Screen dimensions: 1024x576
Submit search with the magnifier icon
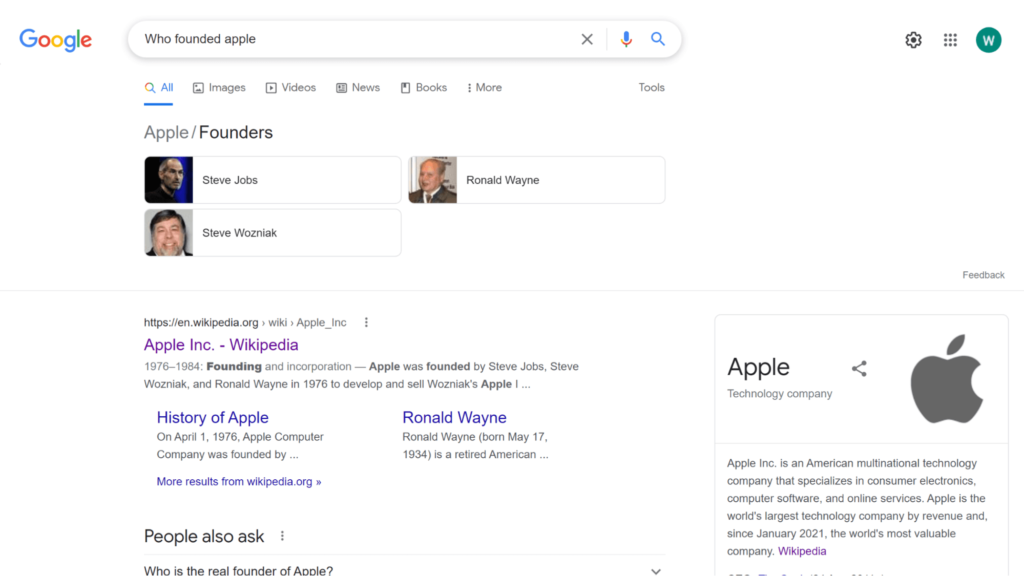coord(658,39)
